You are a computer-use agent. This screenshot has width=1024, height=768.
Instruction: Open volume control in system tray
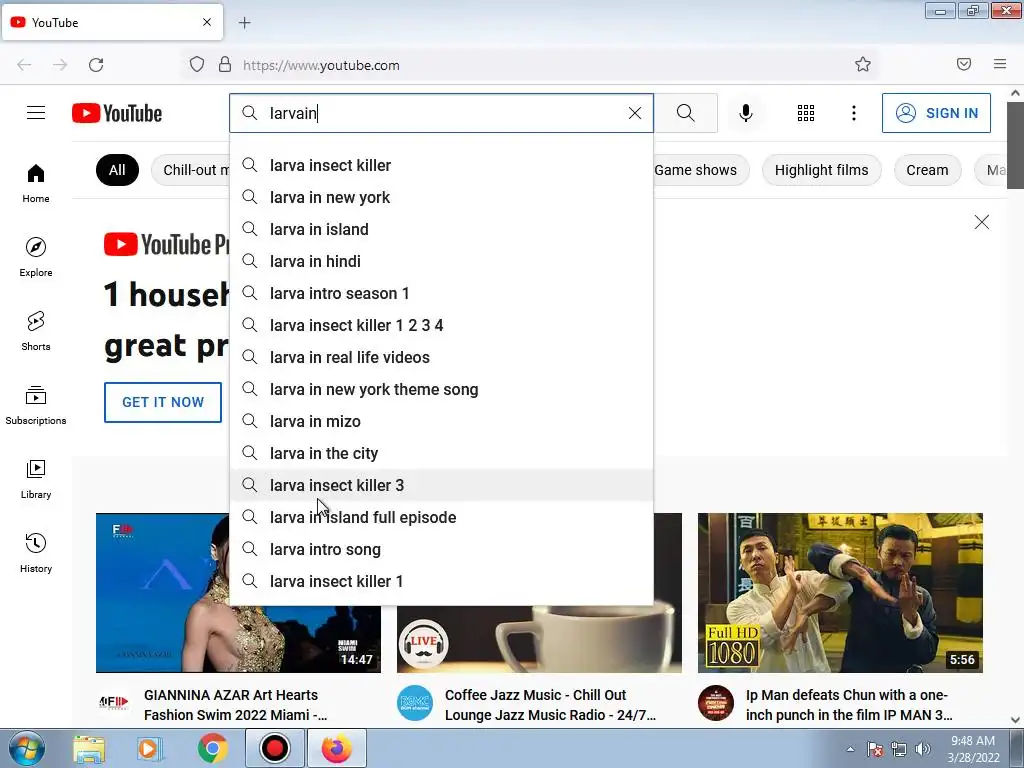pyautogui.click(x=923, y=749)
